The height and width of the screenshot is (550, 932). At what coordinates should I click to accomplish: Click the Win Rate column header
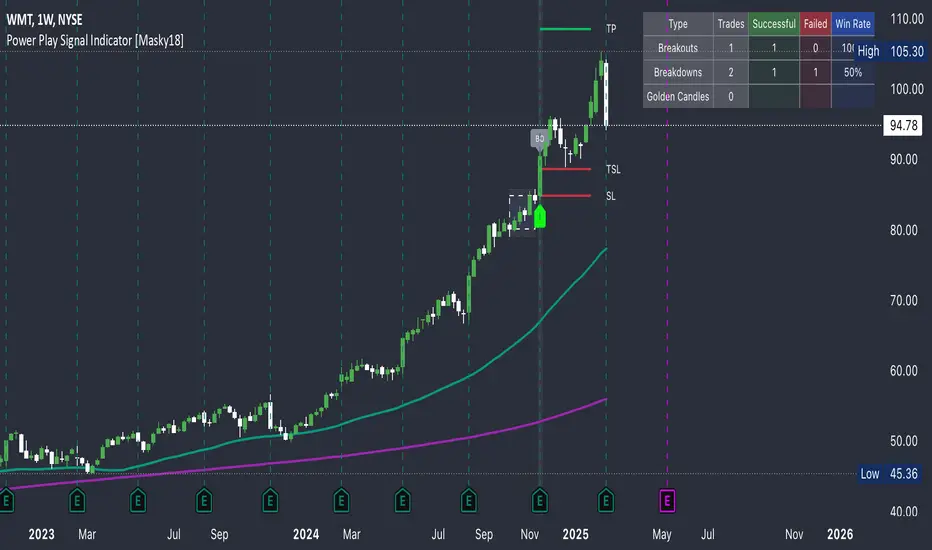pyautogui.click(x=853, y=24)
